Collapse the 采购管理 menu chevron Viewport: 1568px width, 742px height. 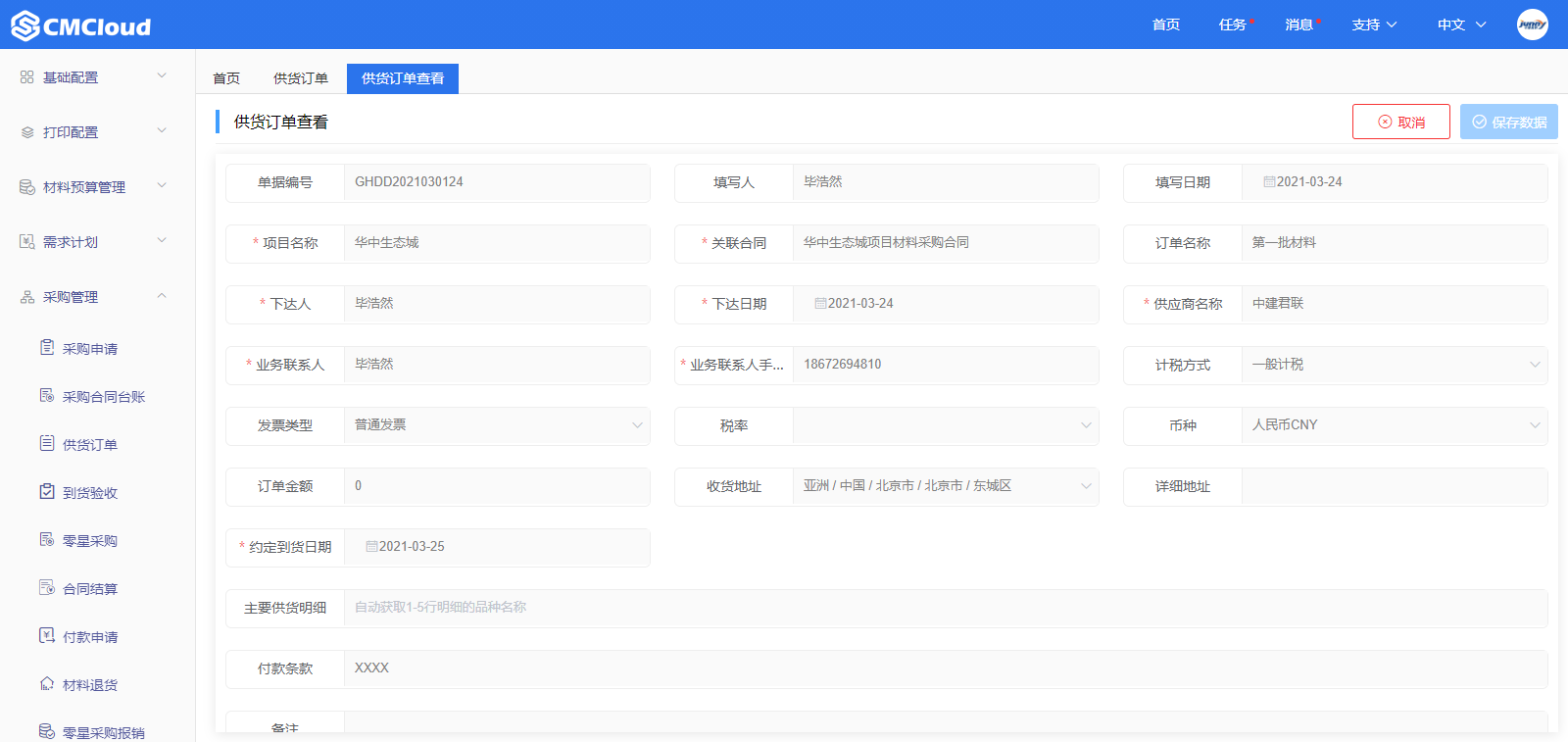tap(162, 296)
